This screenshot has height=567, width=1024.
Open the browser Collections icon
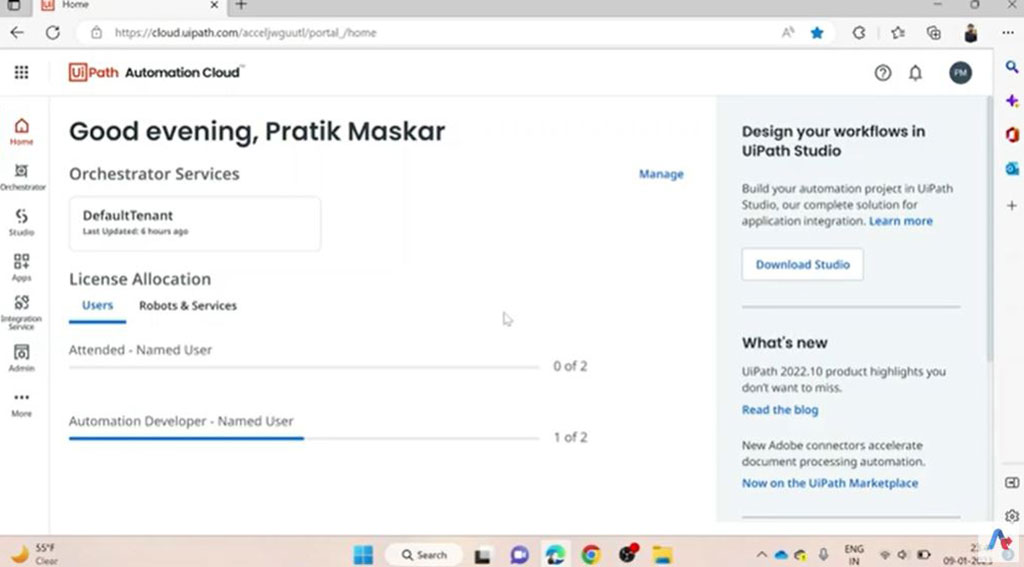point(934,33)
